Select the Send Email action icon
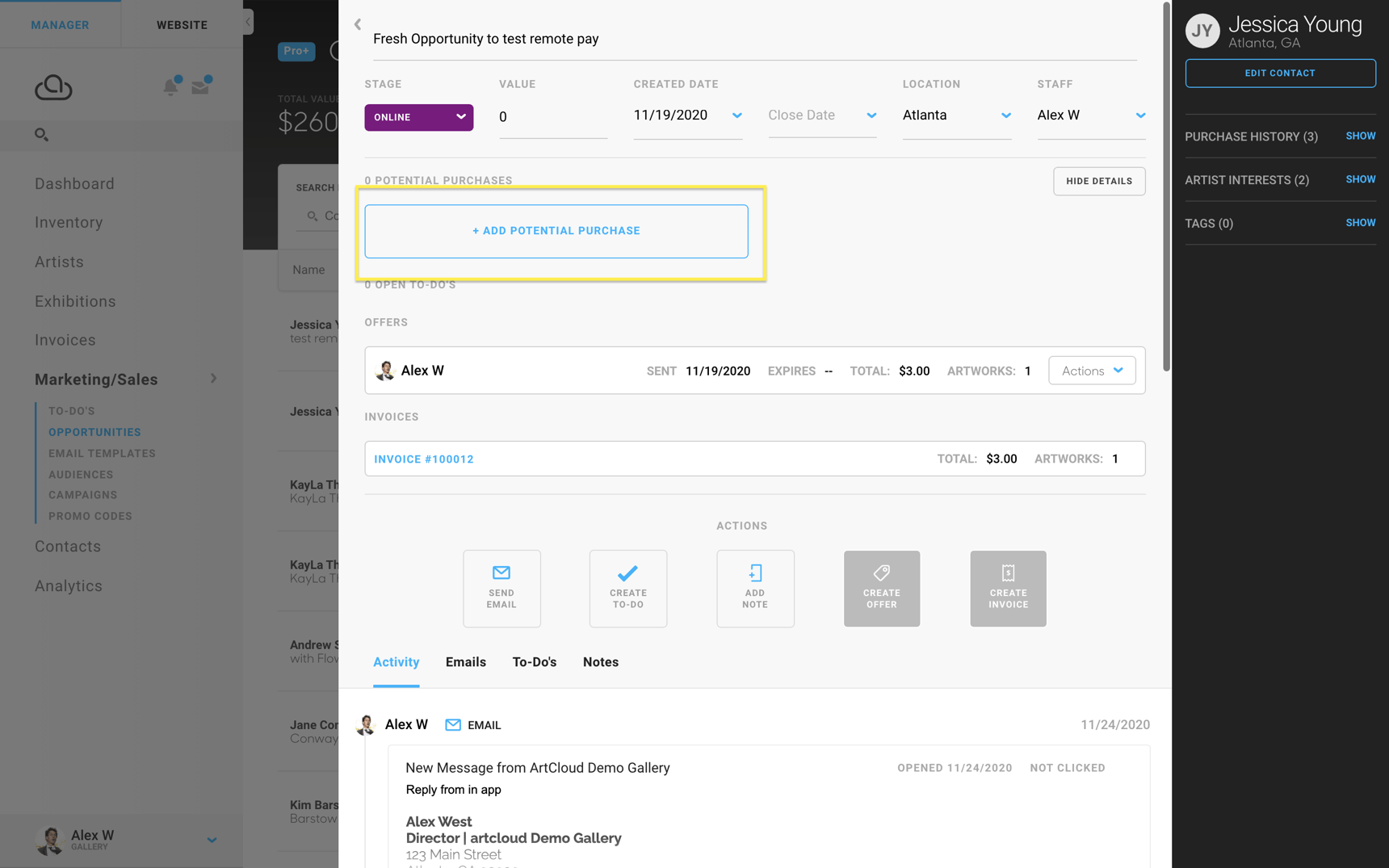Image resolution: width=1389 pixels, height=868 pixels. coord(501,588)
